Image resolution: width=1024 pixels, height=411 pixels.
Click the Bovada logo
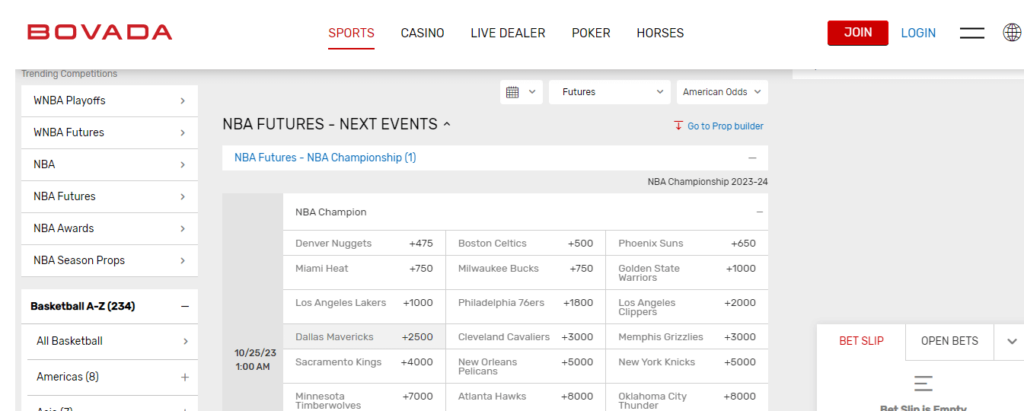pos(100,32)
